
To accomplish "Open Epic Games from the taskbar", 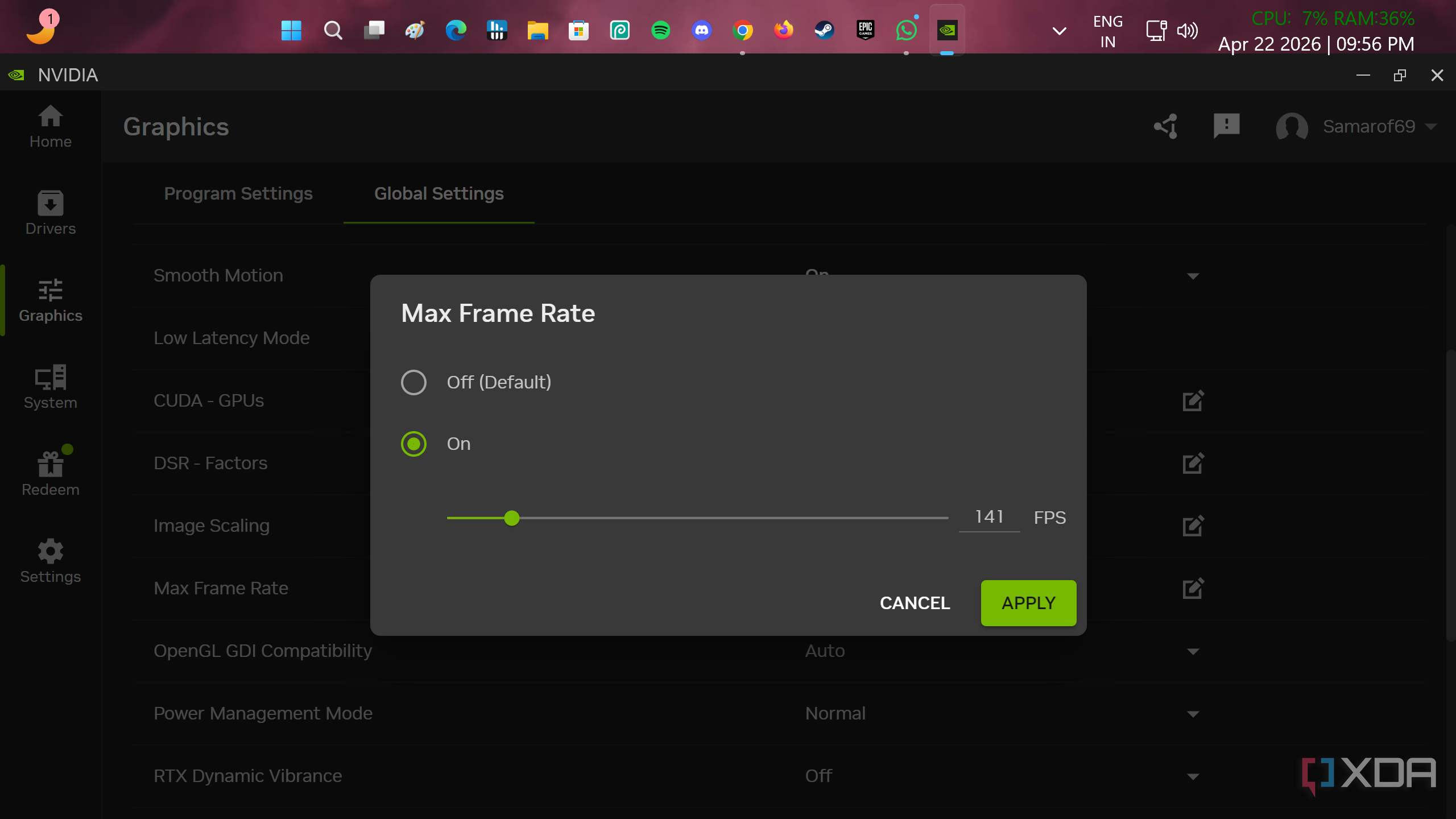I will point(865,30).
